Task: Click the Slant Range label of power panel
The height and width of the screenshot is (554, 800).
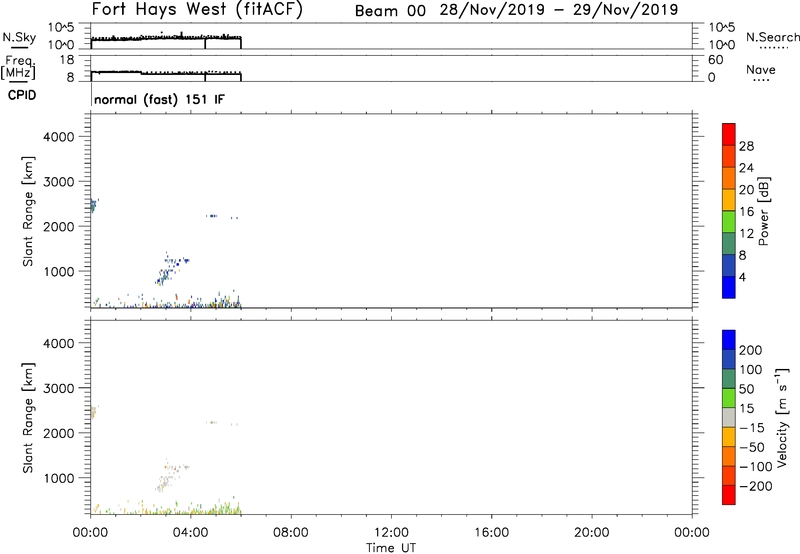Action: [x=28, y=211]
